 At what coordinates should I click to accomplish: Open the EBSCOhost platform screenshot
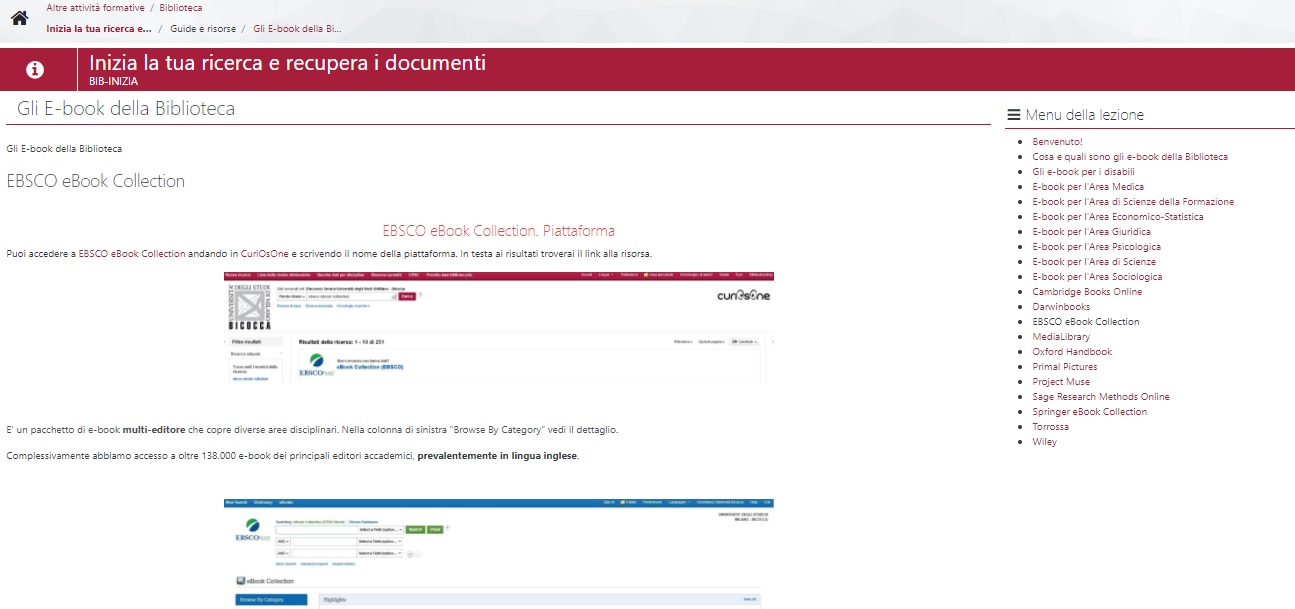498,553
